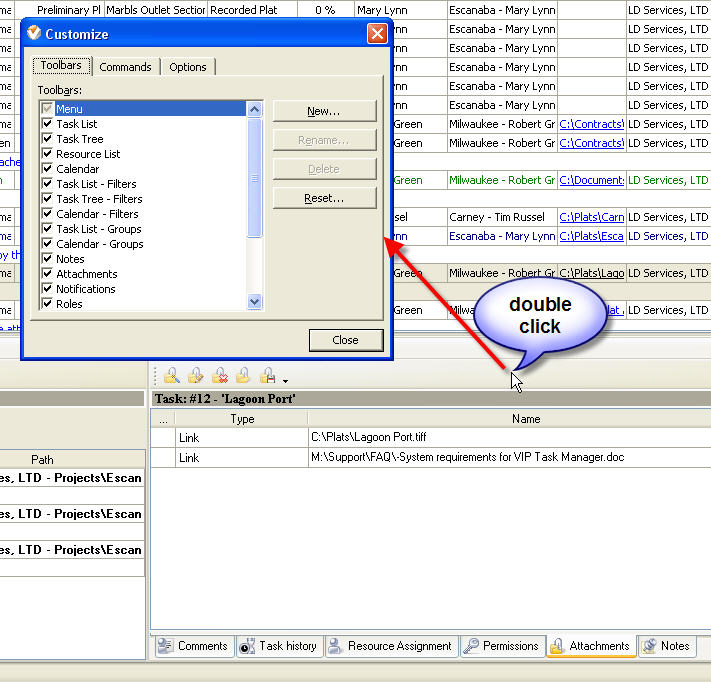Disable the Notifications toolbar checkbox
711x682 pixels.
47,289
